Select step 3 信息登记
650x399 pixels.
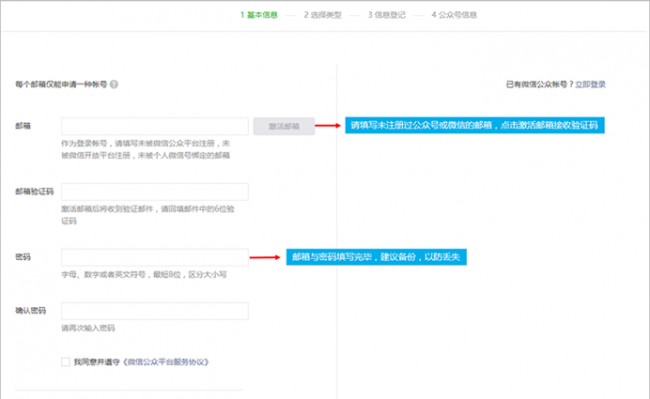click(x=386, y=15)
